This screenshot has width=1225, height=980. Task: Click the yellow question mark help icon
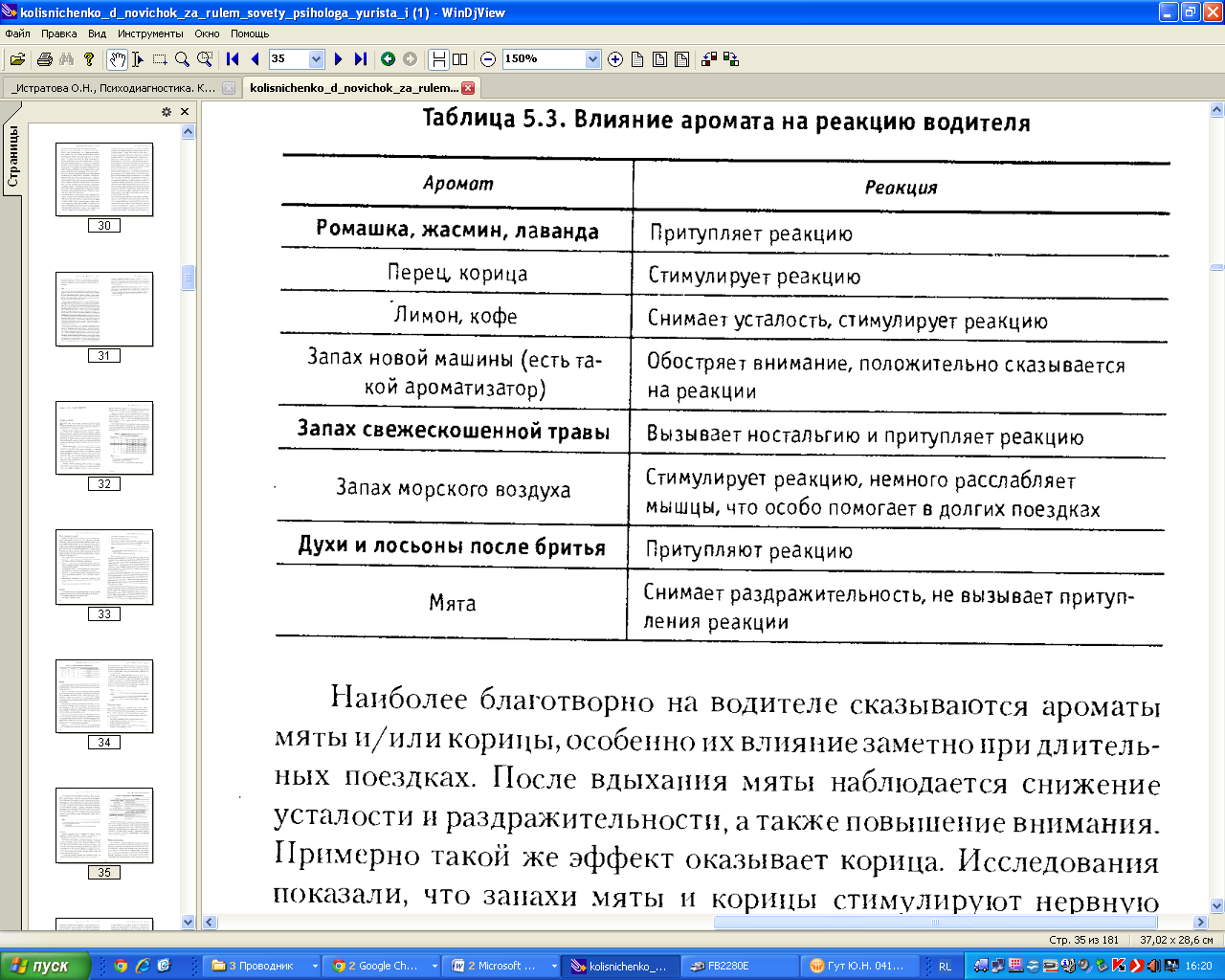(x=89, y=59)
